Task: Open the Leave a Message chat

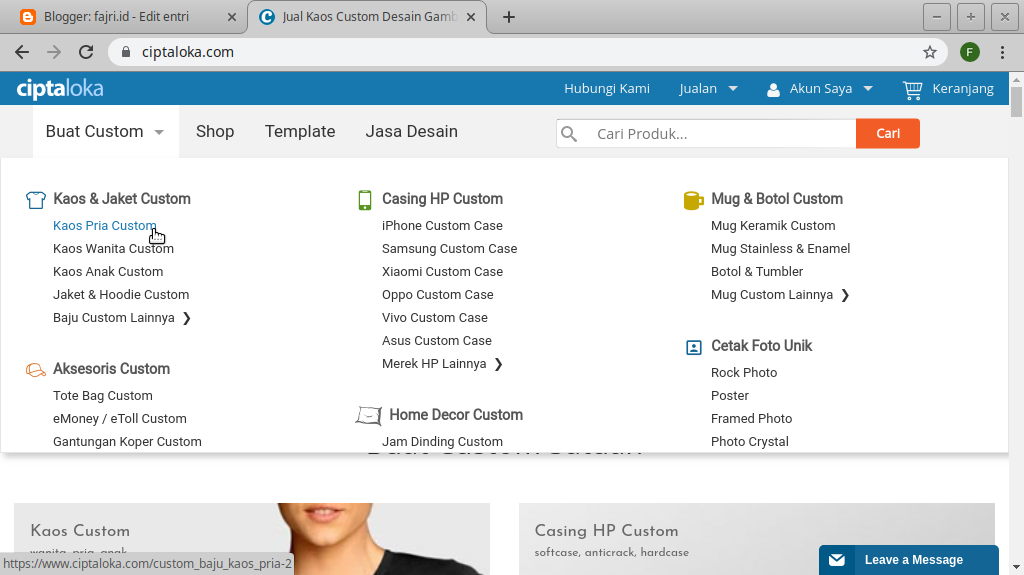Action: click(x=908, y=560)
